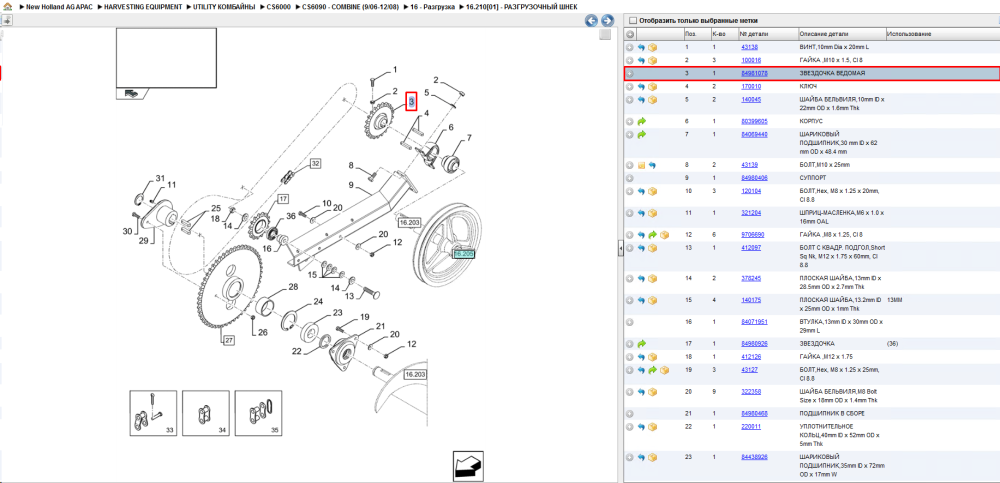Click the box icon in row 412126
This screenshot has height=483, width=1000.
pyautogui.click(x=652, y=357)
